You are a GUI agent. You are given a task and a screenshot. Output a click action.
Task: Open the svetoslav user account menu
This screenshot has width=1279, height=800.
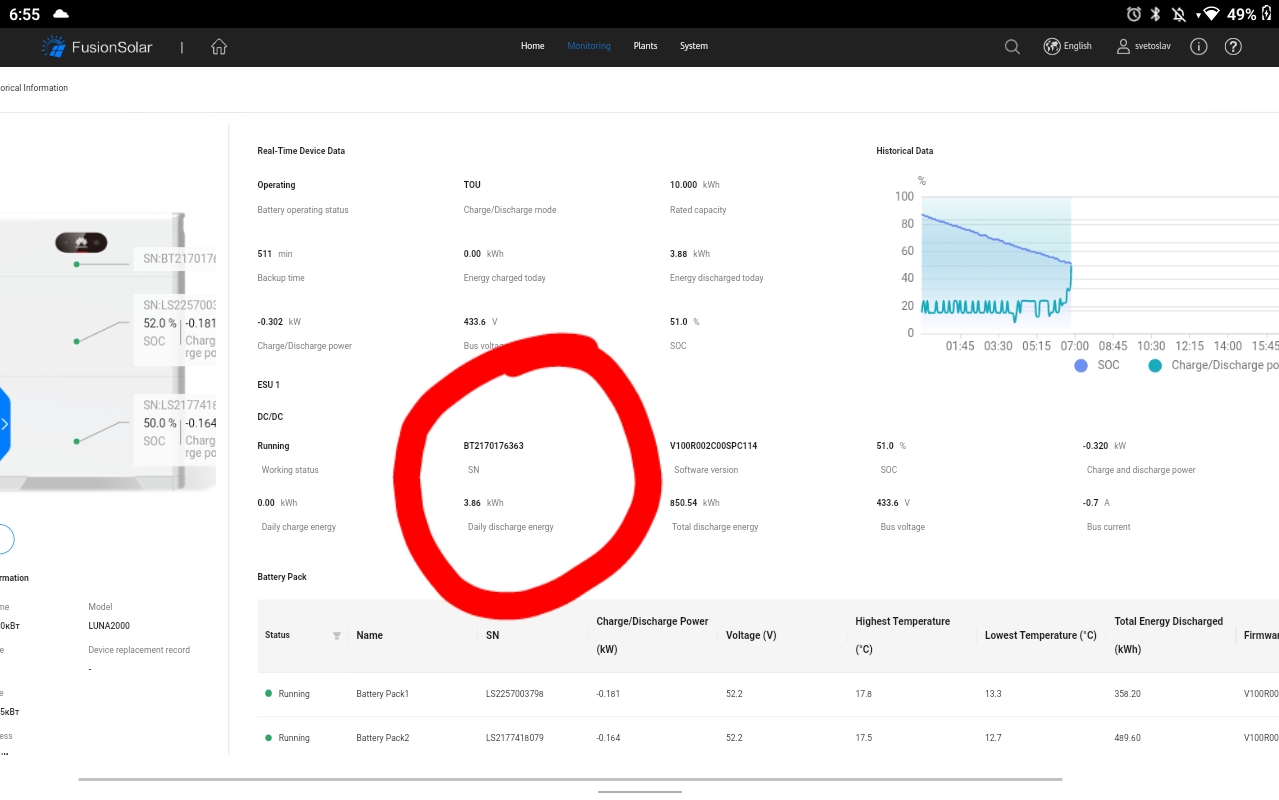1144,46
